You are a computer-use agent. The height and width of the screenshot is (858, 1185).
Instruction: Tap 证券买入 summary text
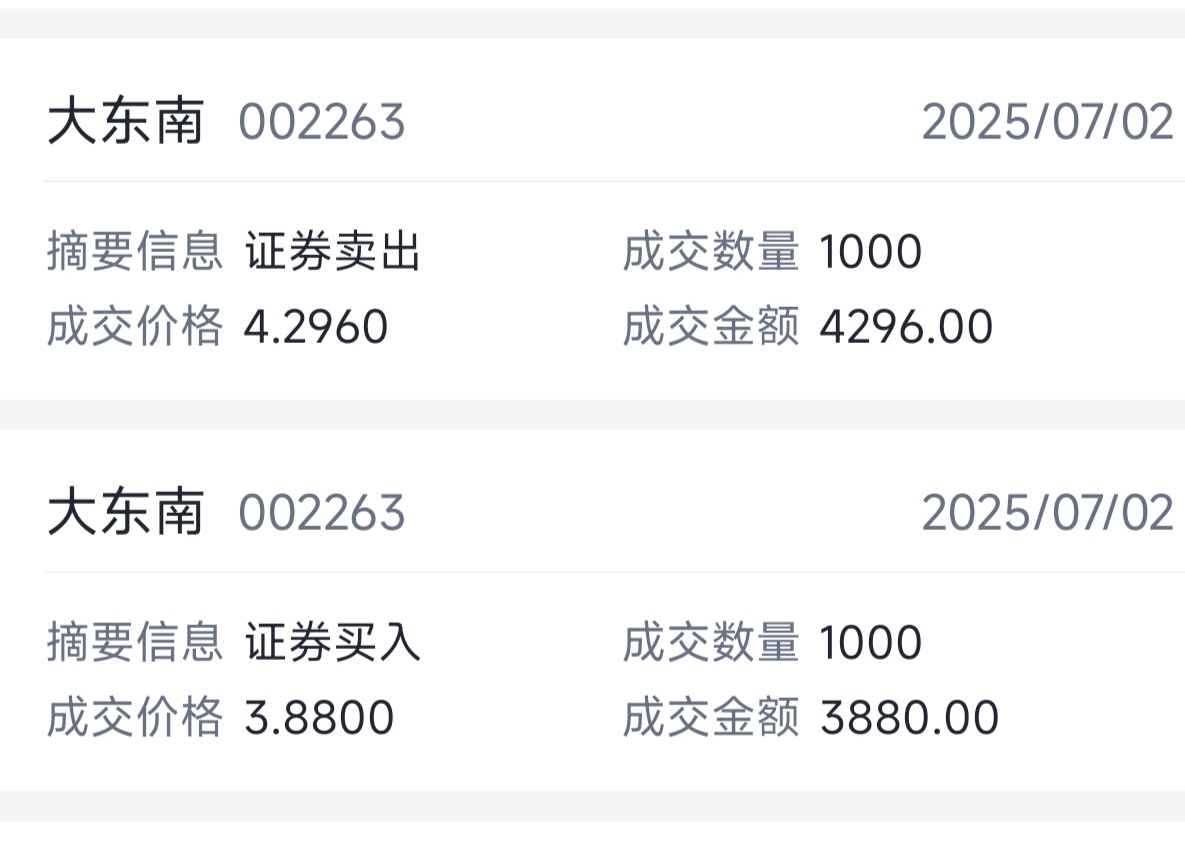pos(333,642)
